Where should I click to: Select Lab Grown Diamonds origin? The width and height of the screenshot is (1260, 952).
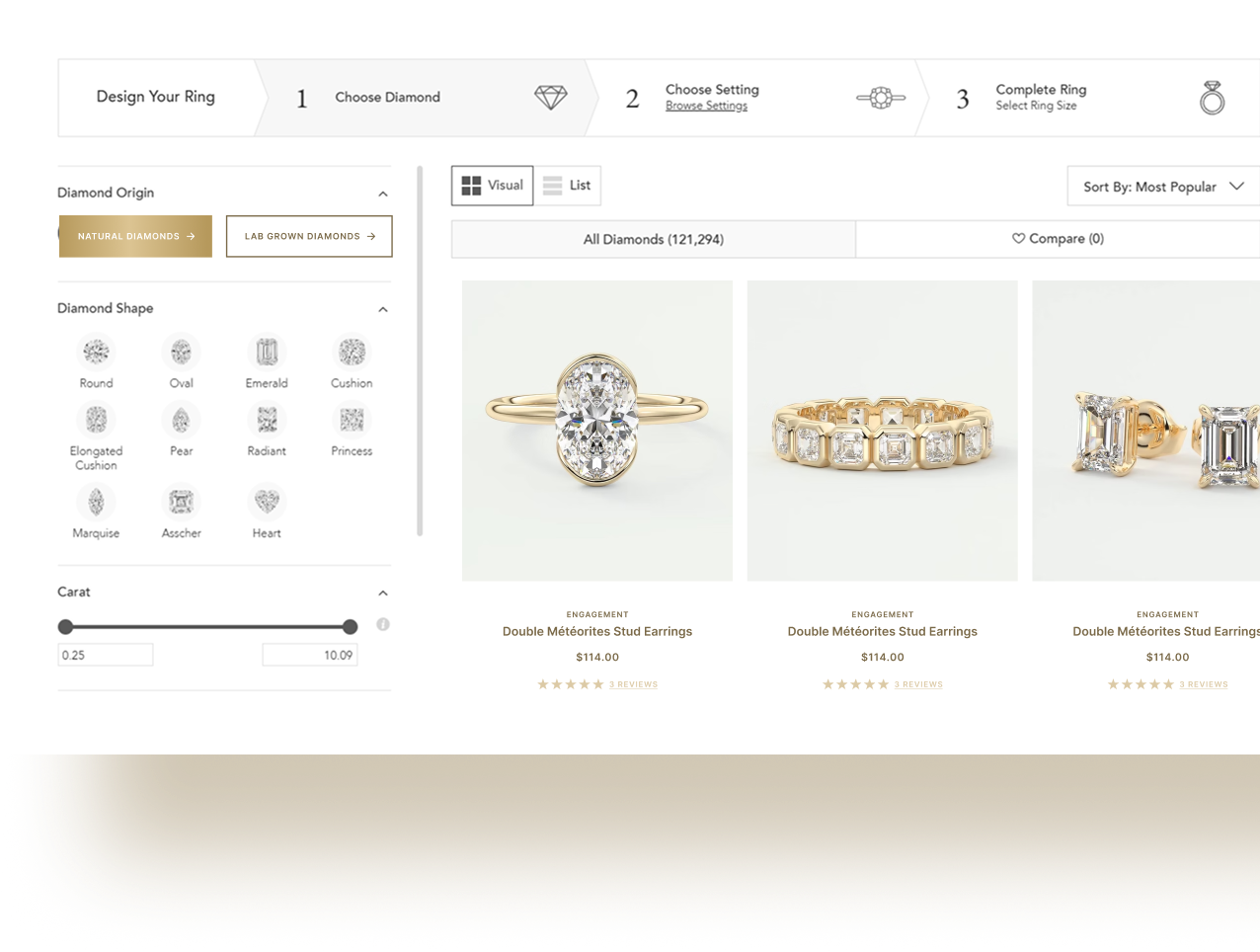click(x=309, y=236)
